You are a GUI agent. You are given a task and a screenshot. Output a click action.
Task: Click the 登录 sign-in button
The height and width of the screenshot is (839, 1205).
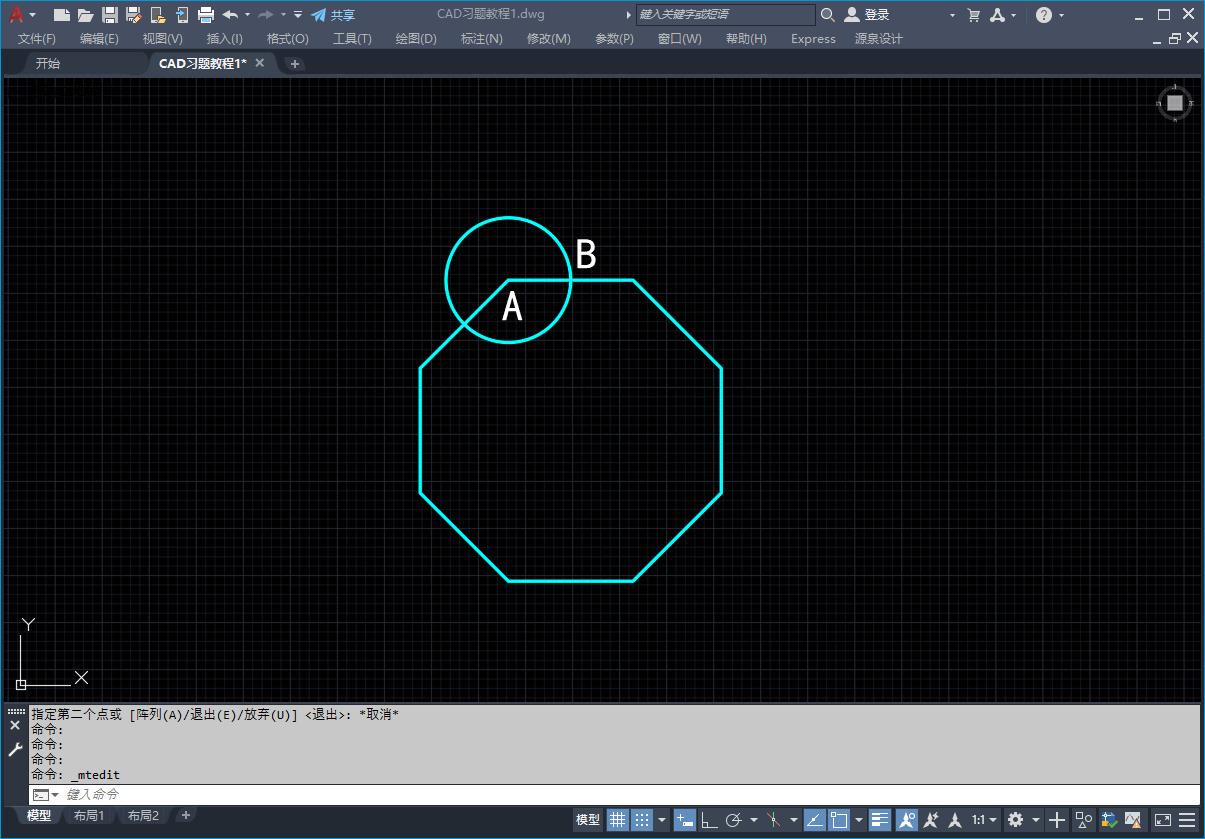[x=867, y=15]
